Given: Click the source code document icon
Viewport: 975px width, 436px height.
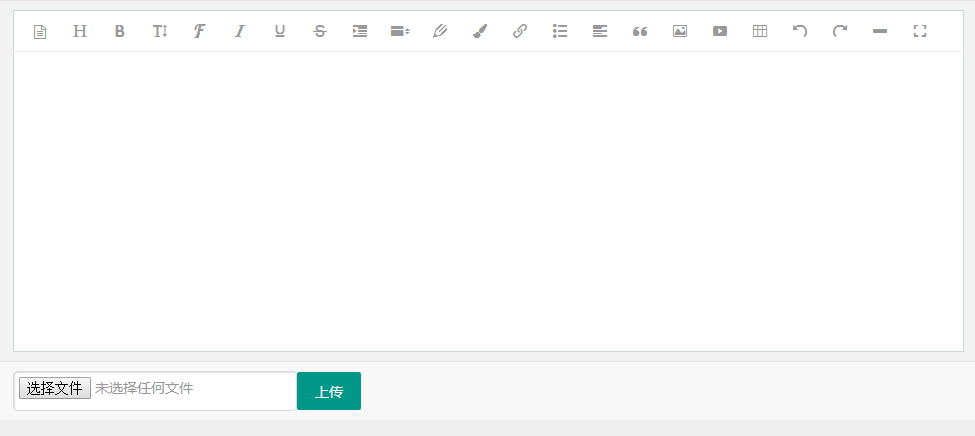Looking at the screenshot, I should click(x=40, y=31).
